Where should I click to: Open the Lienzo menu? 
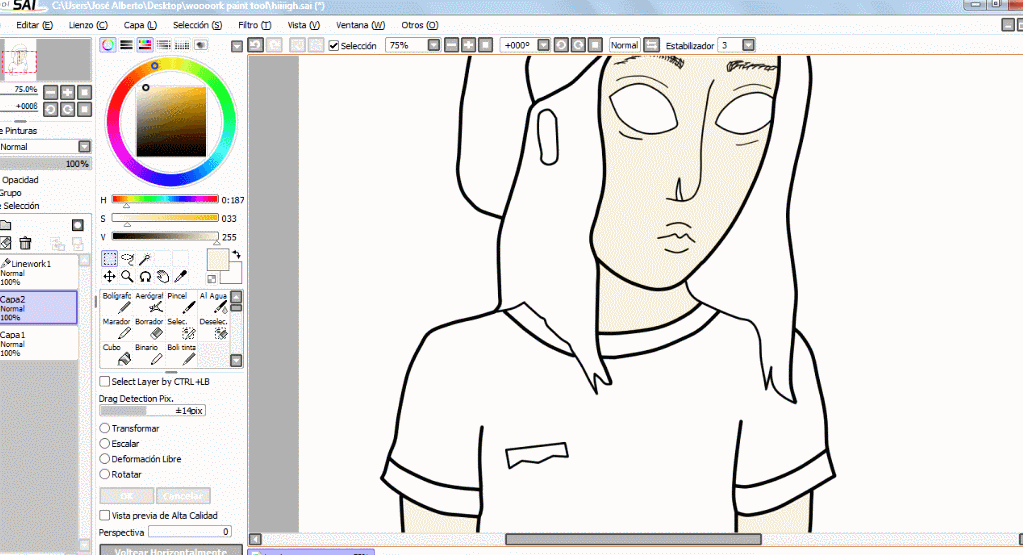tap(88, 25)
